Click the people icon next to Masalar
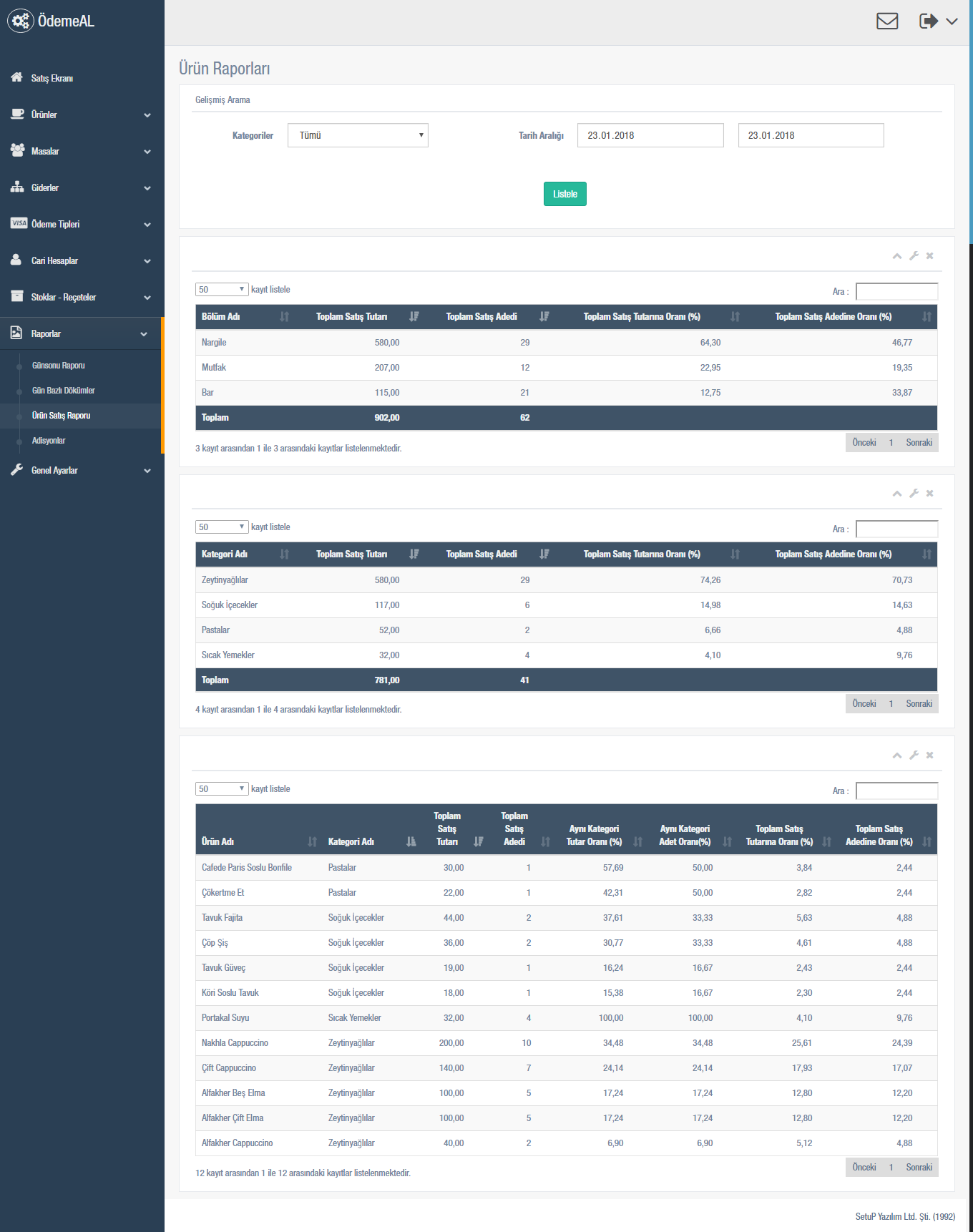Screen dimensions: 973x1232 click(x=17, y=150)
